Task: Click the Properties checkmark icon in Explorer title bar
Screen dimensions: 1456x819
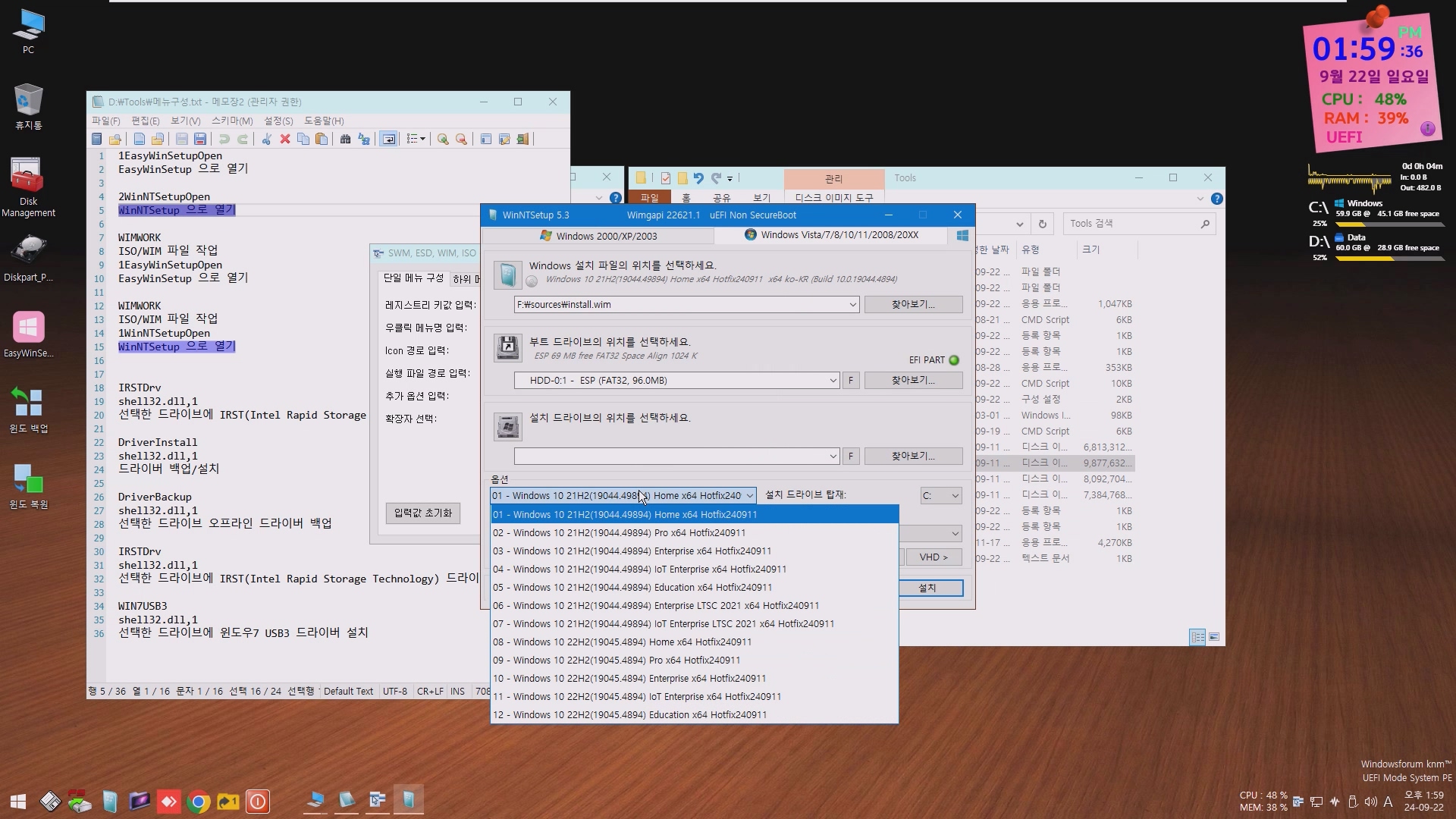Action: click(665, 178)
